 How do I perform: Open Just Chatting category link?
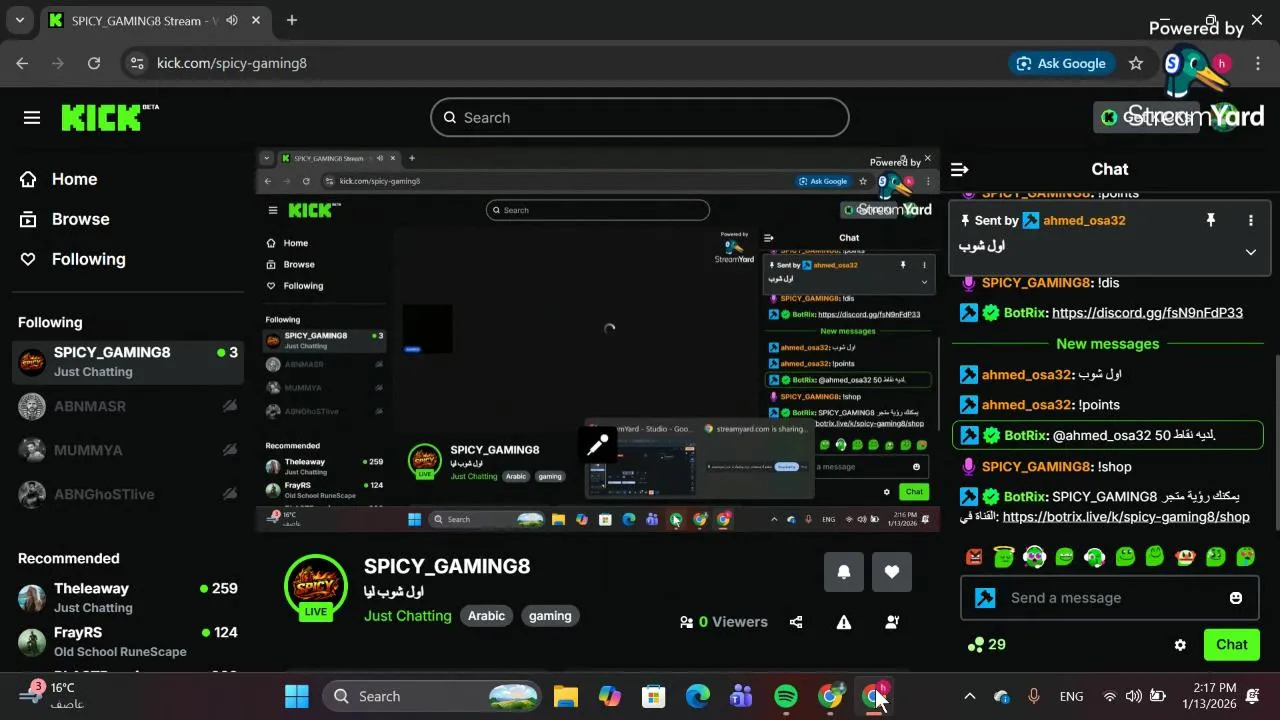tap(408, 616)
